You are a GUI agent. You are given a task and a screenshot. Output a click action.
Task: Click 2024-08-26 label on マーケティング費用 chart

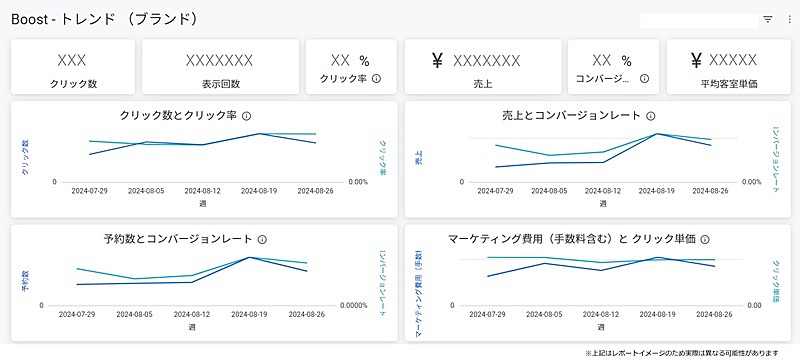pyautogui.click(x=713, y=315)
